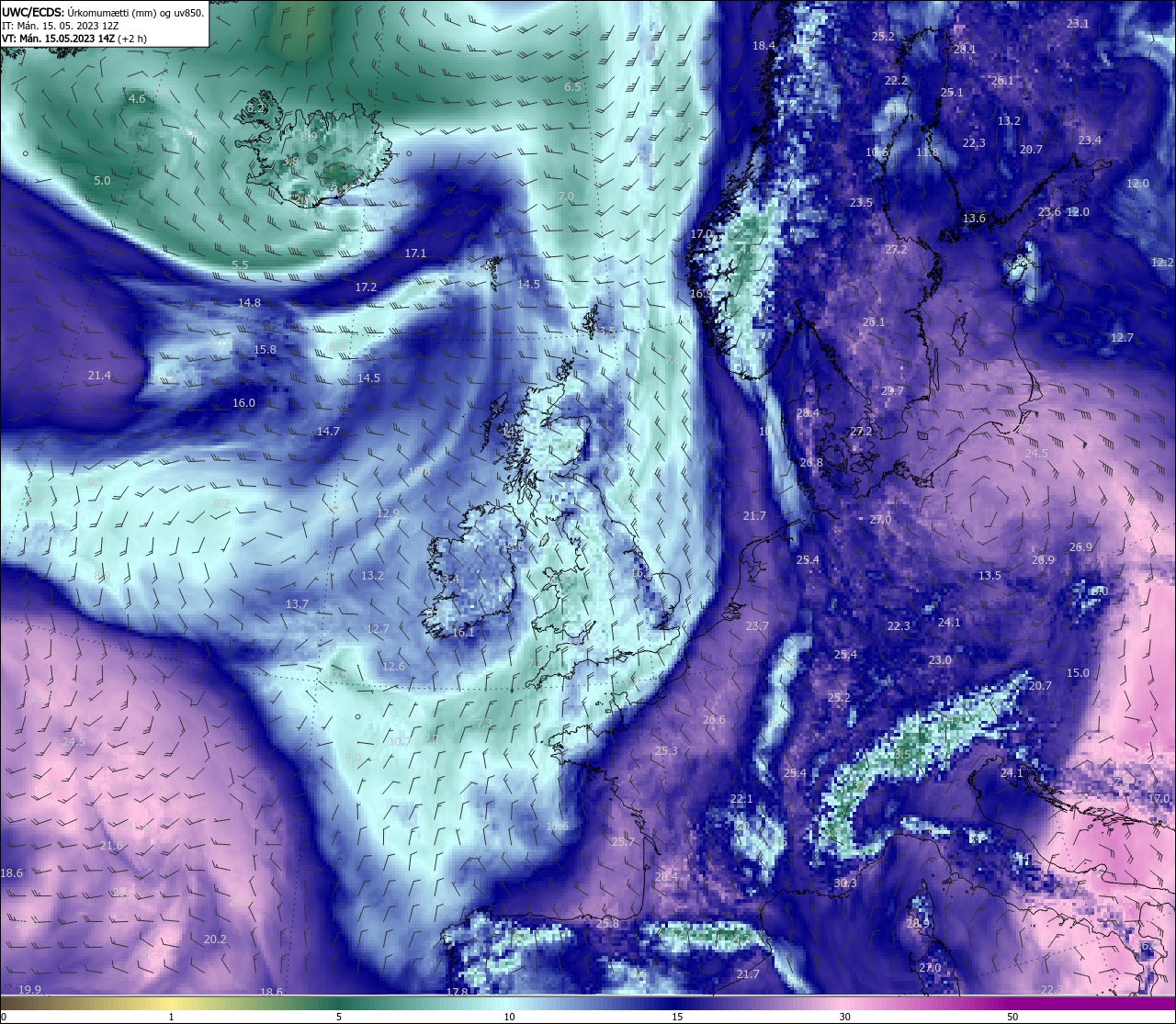Click the map value 17.1
Image resolution: width=1176 pixels, height=1024 pixels.
[415, 253]
